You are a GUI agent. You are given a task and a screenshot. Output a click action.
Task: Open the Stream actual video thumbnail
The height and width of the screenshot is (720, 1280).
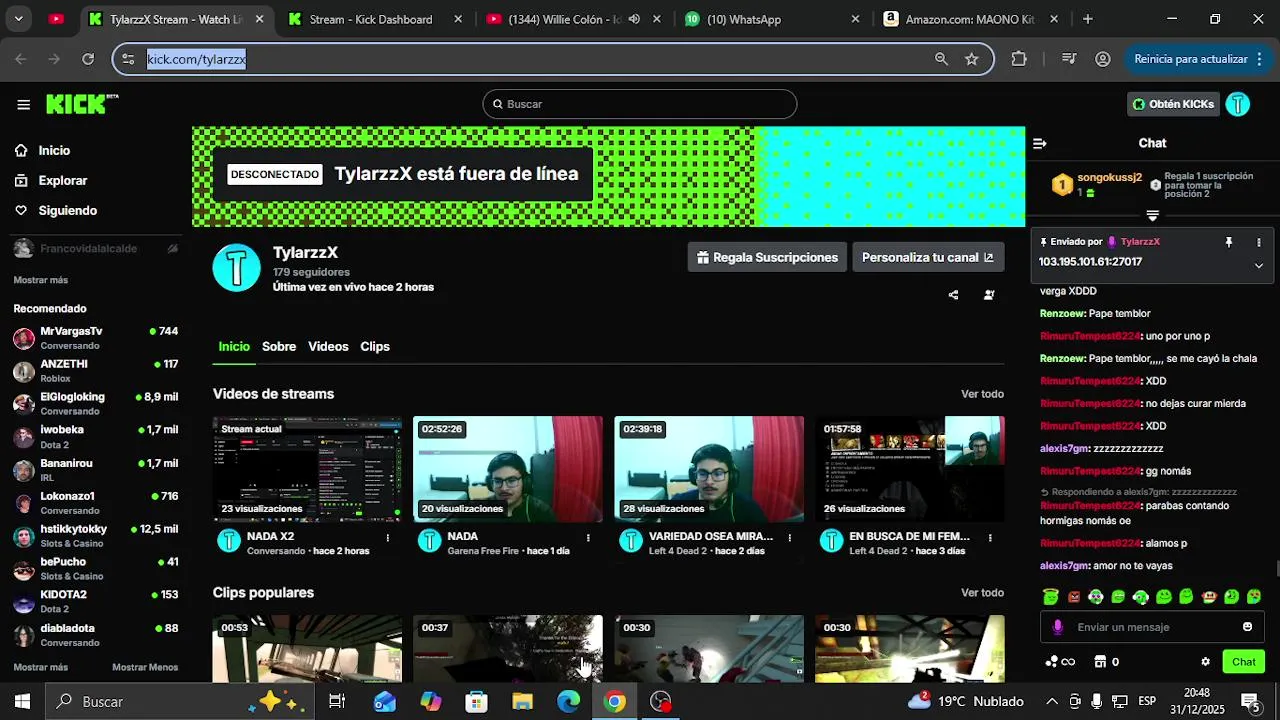(x=307, y=469)
